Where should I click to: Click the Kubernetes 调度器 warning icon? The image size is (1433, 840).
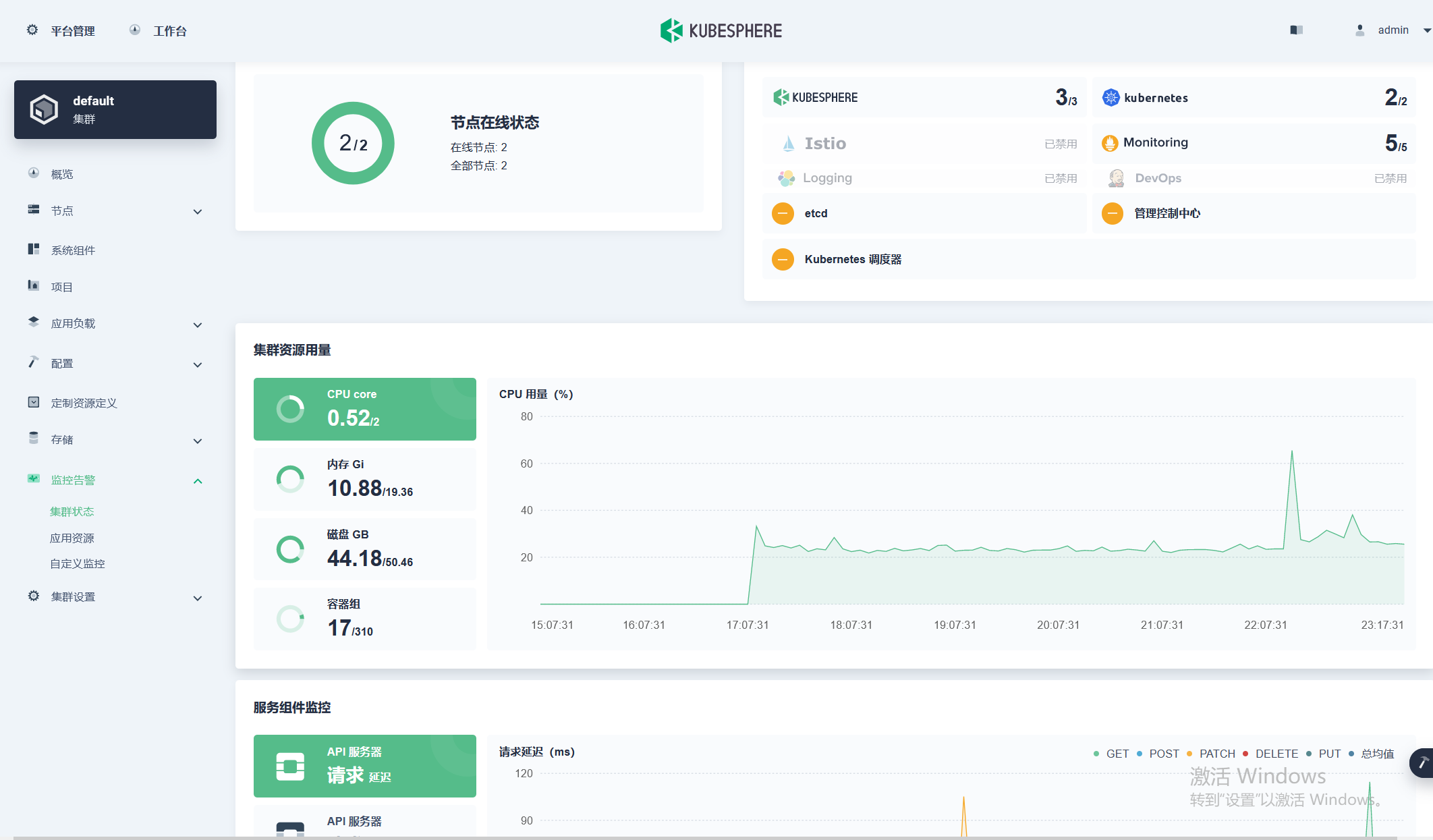click(x=783, y=259)
